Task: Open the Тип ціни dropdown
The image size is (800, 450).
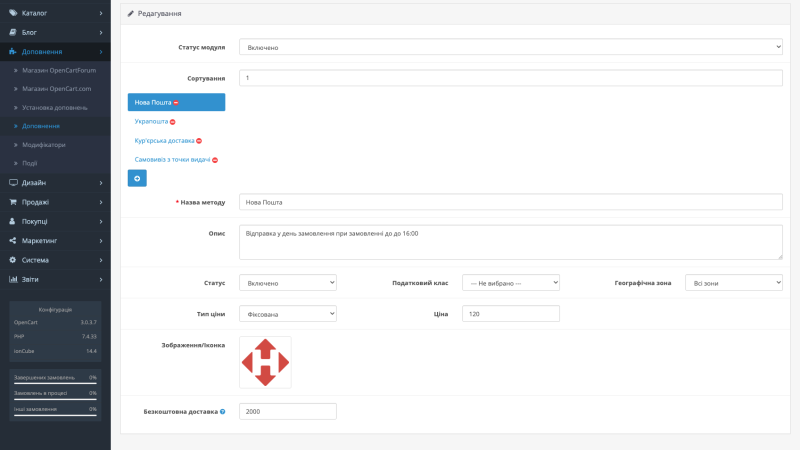Action: (x=288, y=314)
